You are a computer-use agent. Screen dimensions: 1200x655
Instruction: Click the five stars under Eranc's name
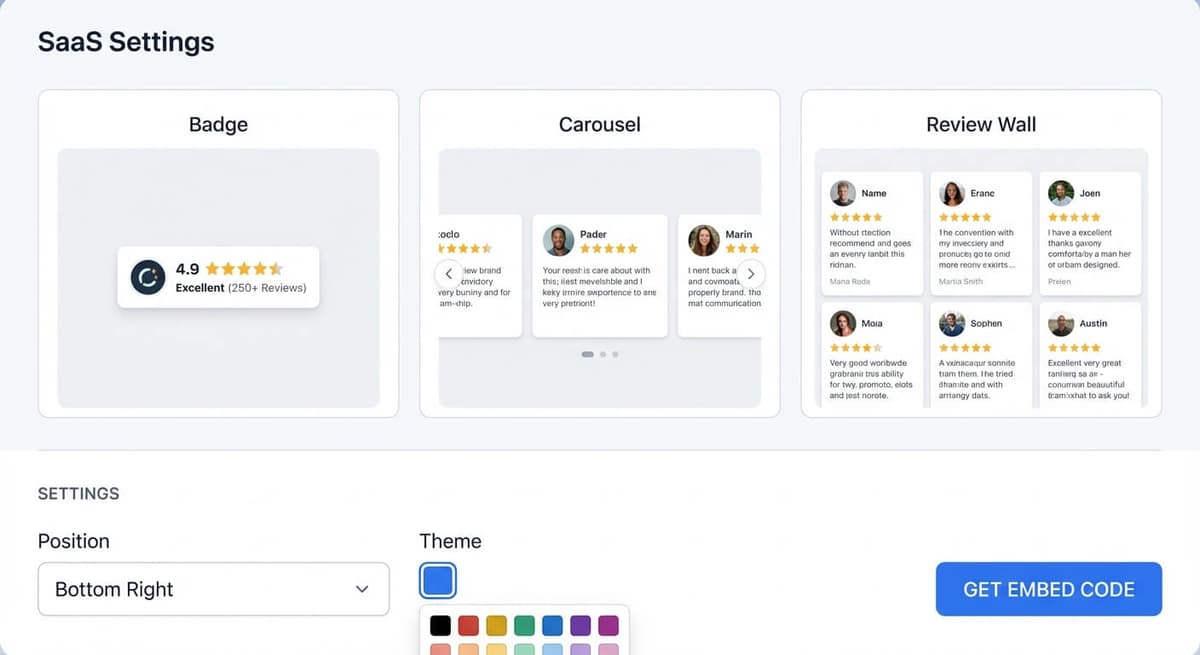(x=964, y=216)
